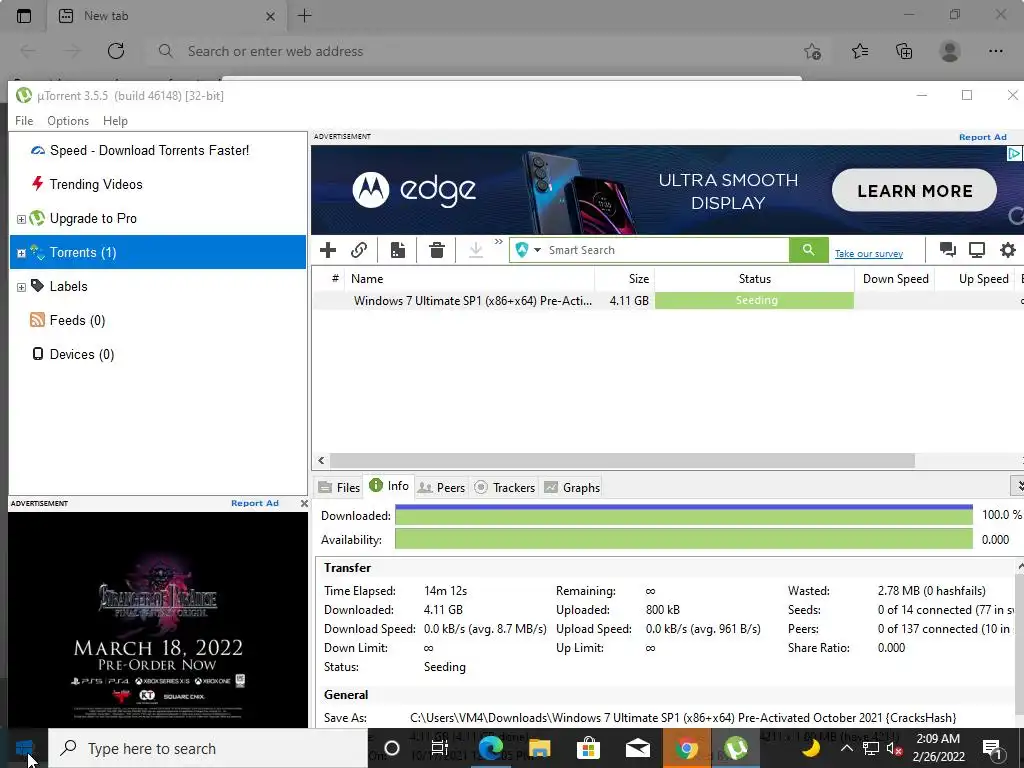This screenshot has width=1024, height=768.
Task: Click the Start download arrow icon
Action: pyautogui.click(x=476, y=250)
